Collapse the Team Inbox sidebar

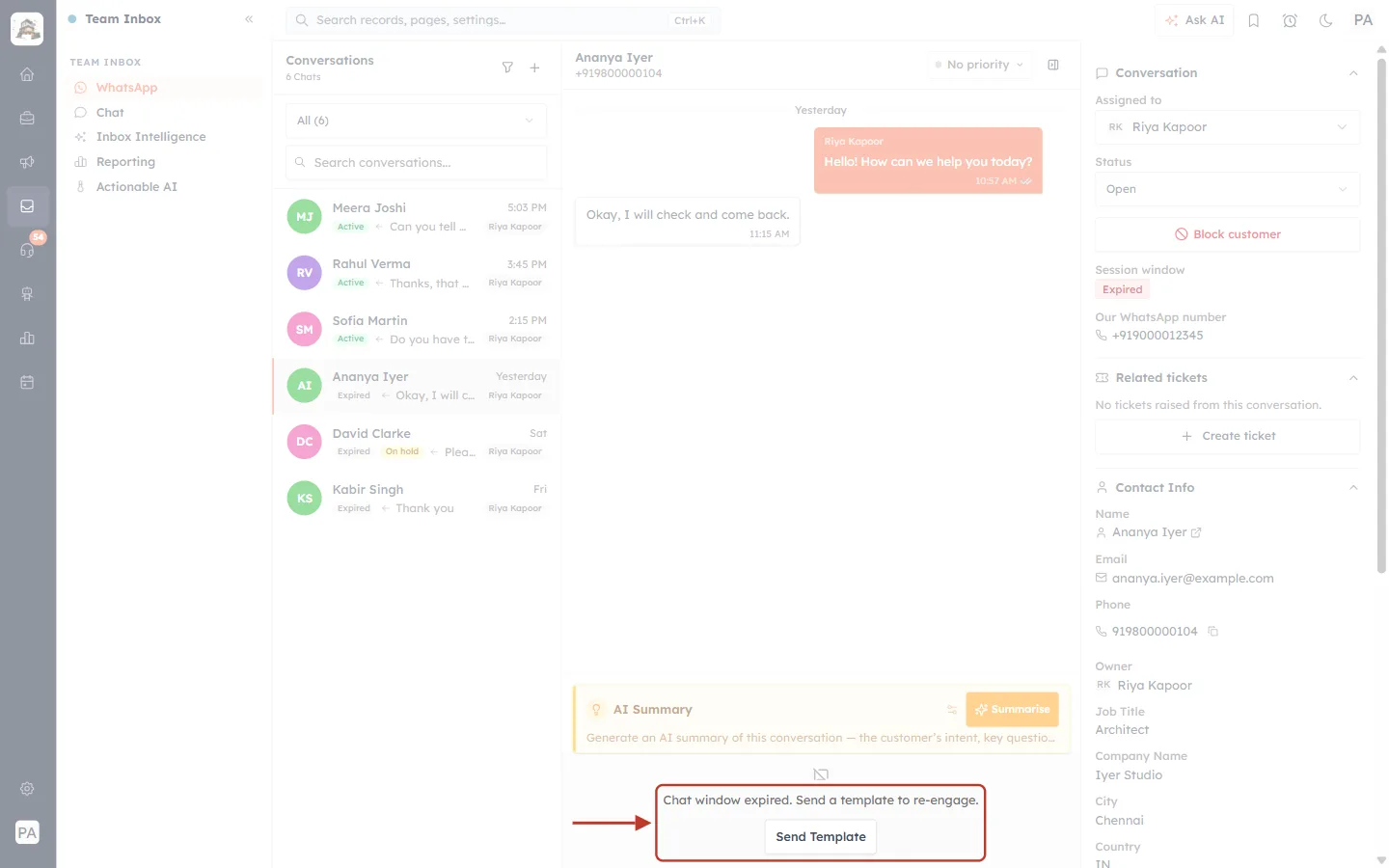pos(249,19)
